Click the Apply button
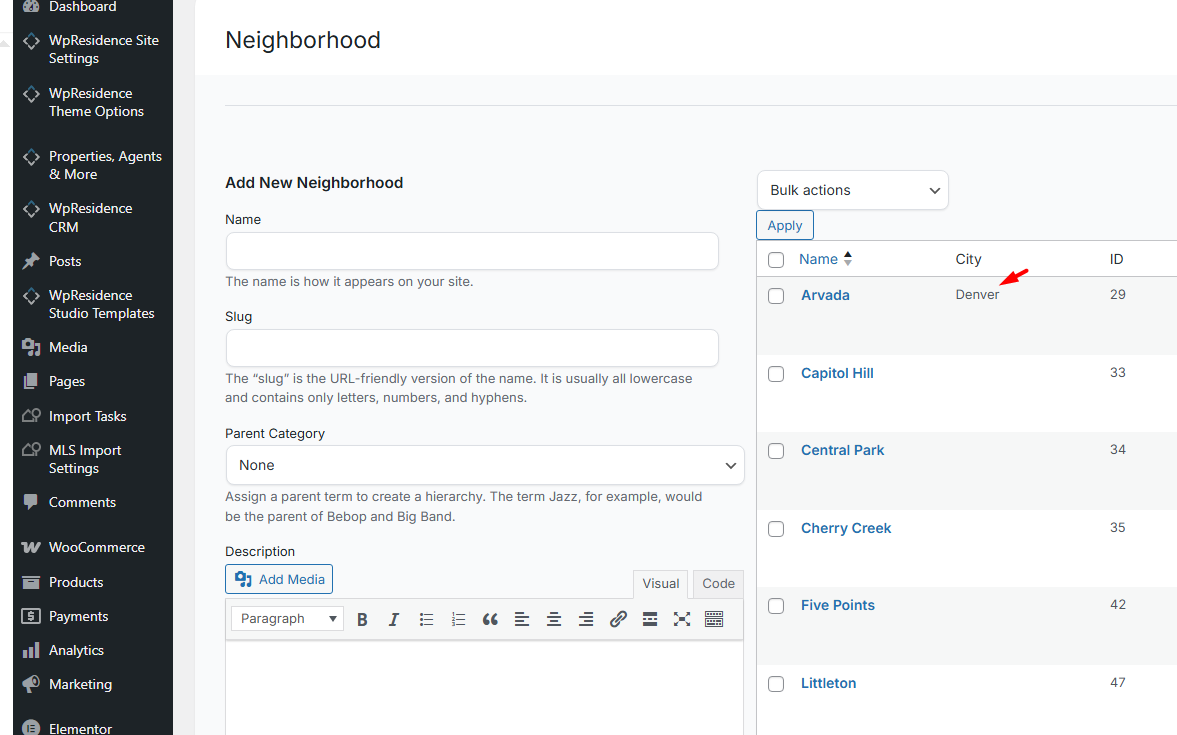This screenshot has width=1177, height=735. click(x=785, y=225)
